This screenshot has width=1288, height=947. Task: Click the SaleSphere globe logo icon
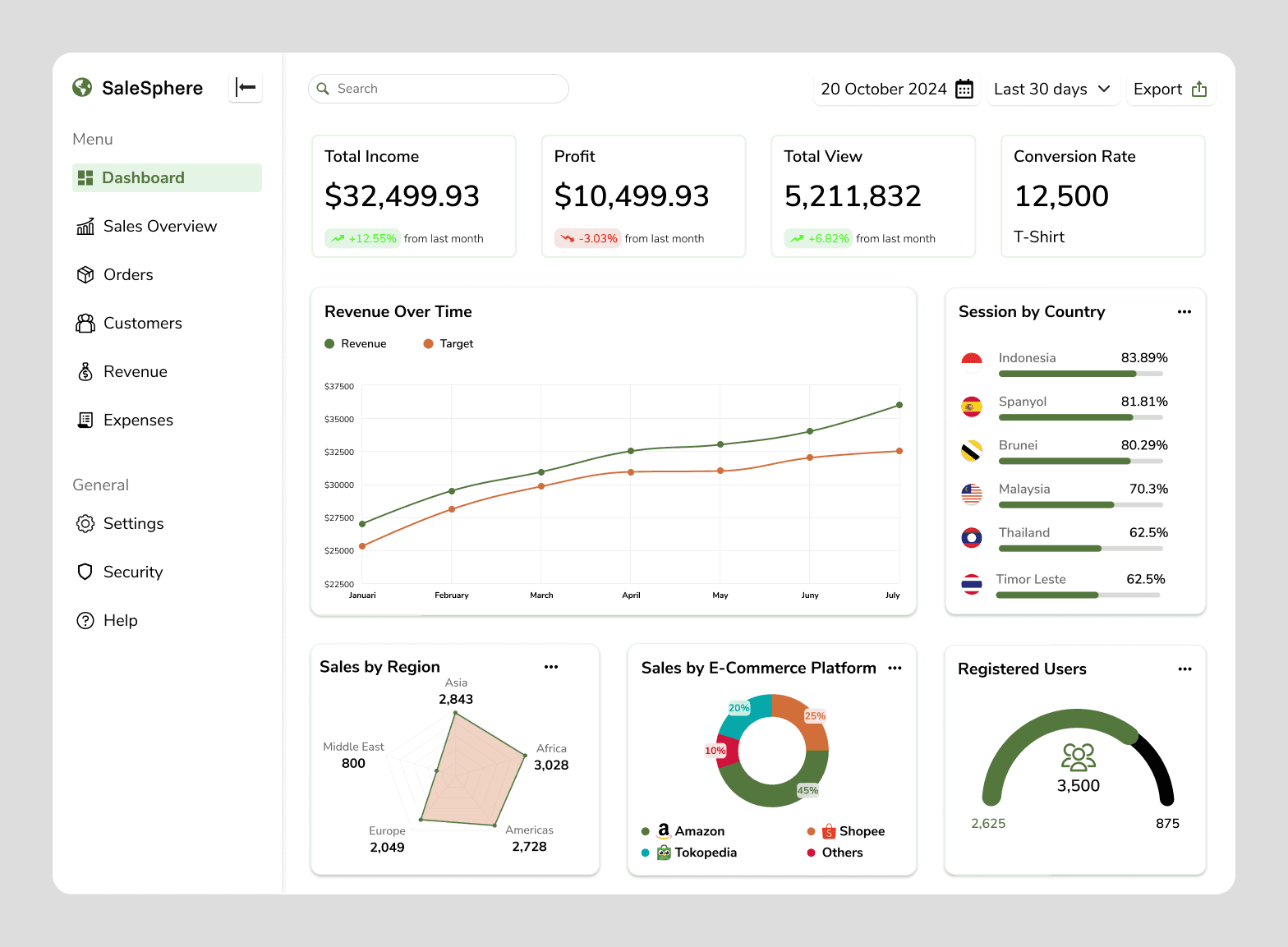click(x=82, y=87)
